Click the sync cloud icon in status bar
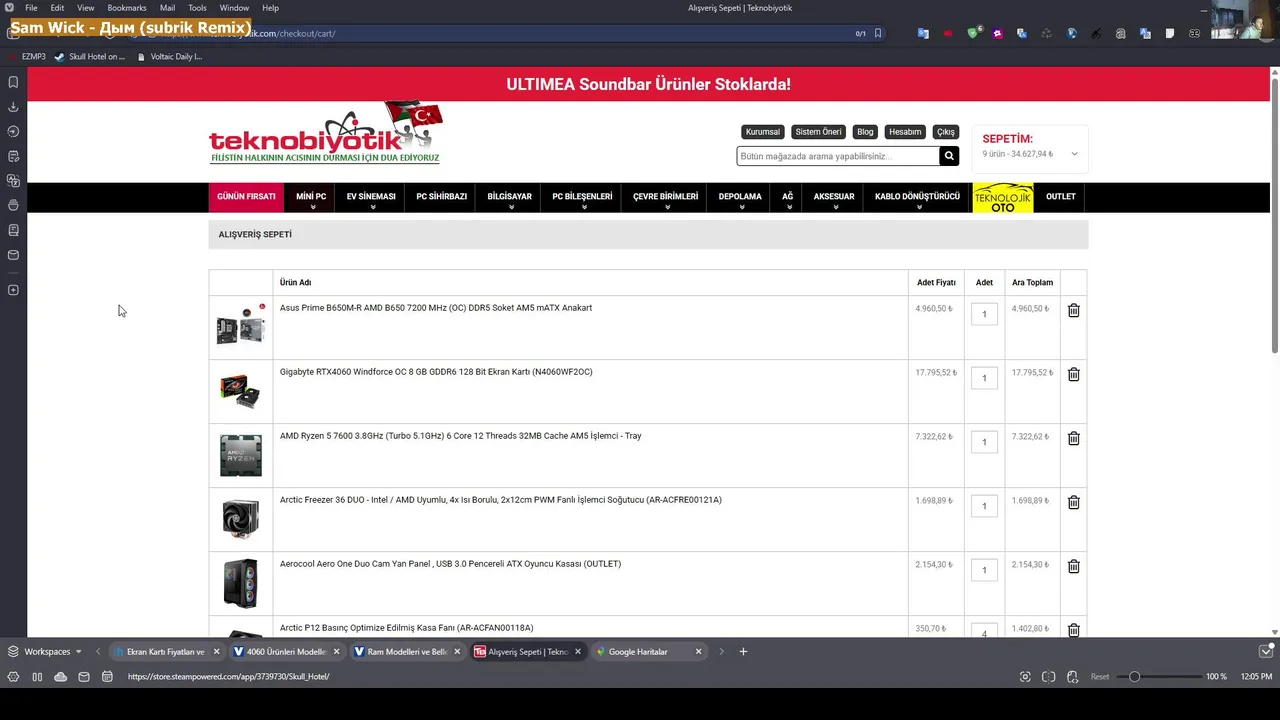The width and height of the screenshot is (1280, 720). [x=60, y=677]
